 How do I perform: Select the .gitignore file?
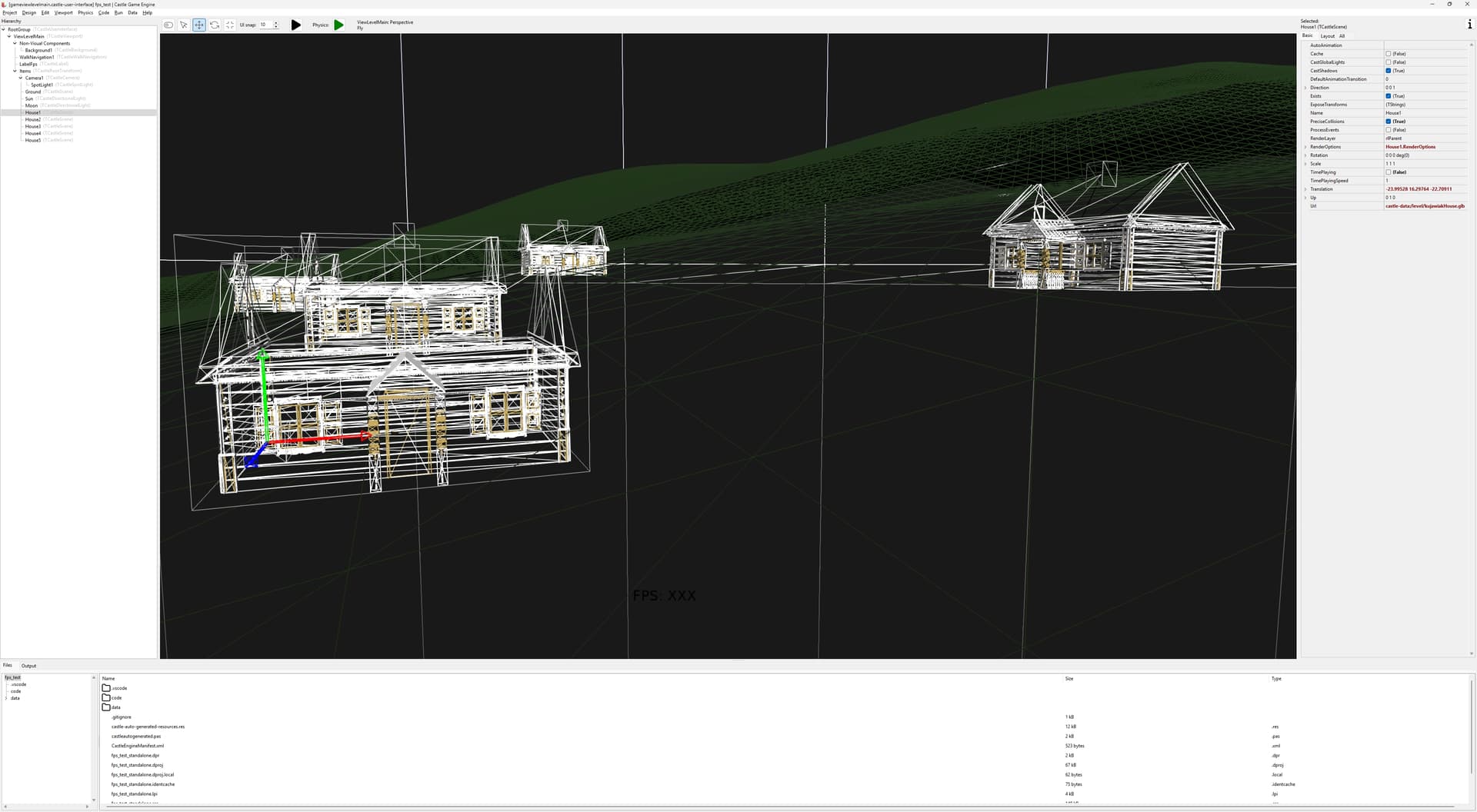[121, 717]
